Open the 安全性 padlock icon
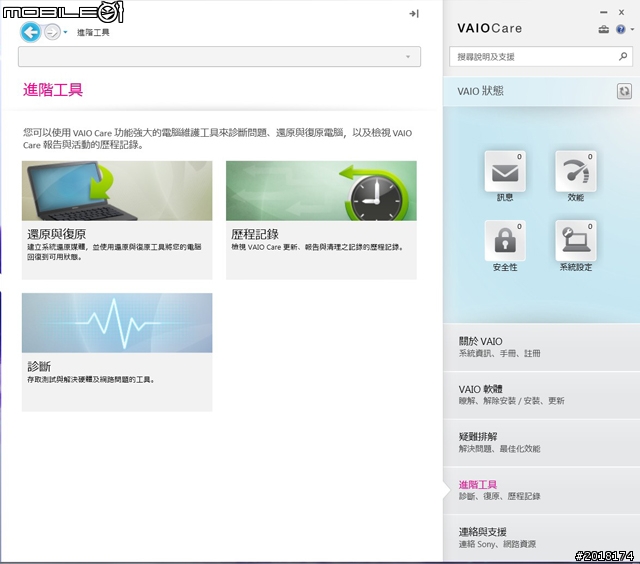Screen dimensions: 640x564 click(505, 241)
